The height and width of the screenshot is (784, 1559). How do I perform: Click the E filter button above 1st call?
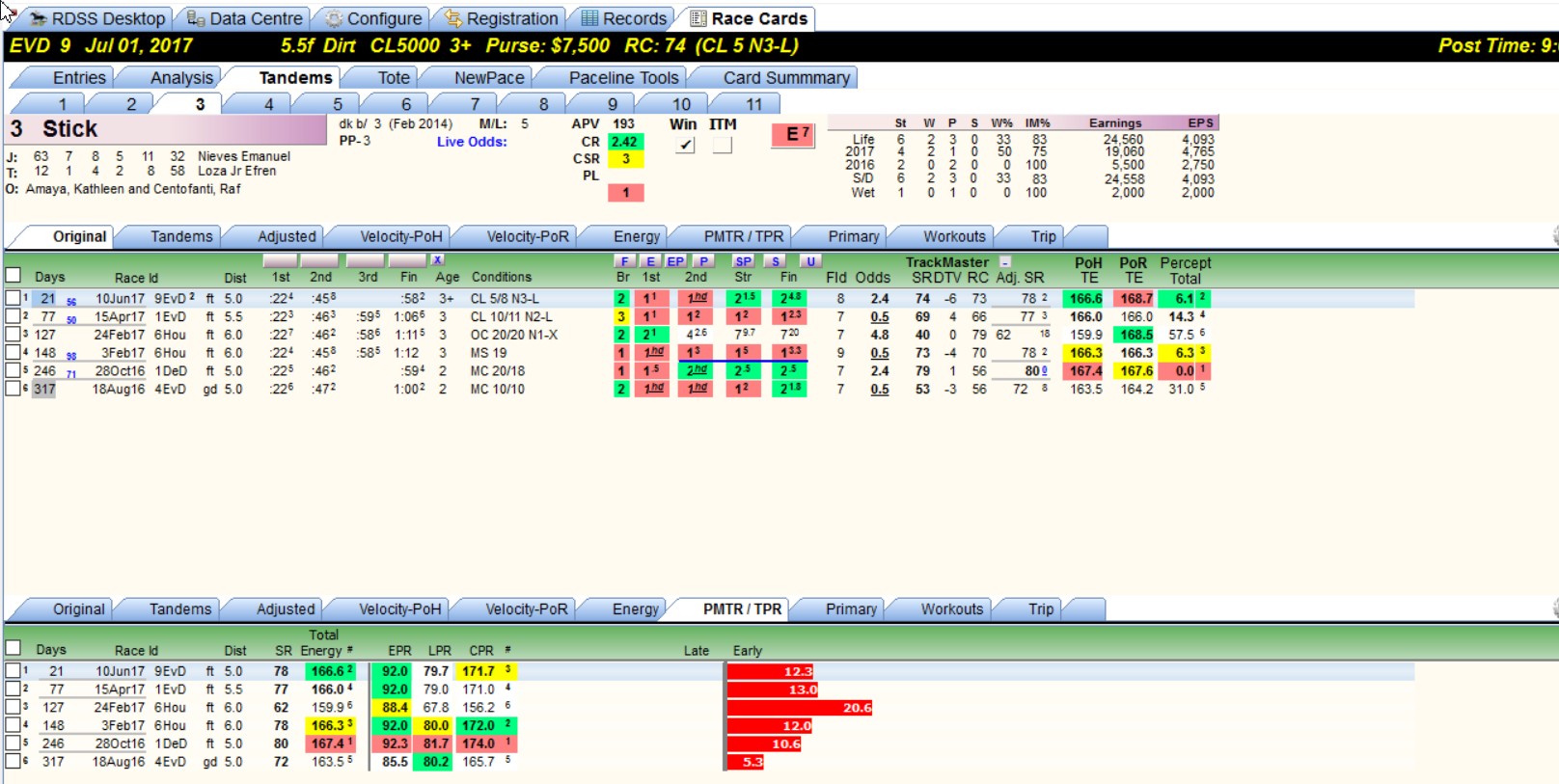point(650,261)
